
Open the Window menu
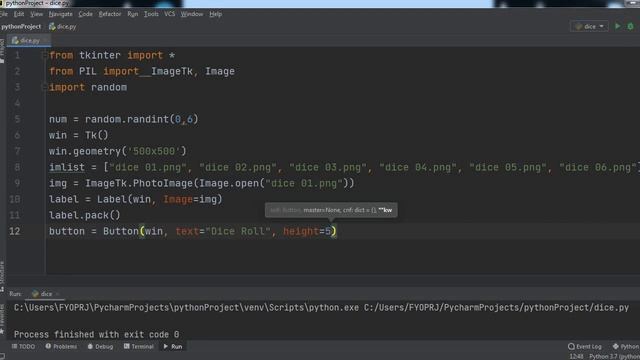pos(192,14)
